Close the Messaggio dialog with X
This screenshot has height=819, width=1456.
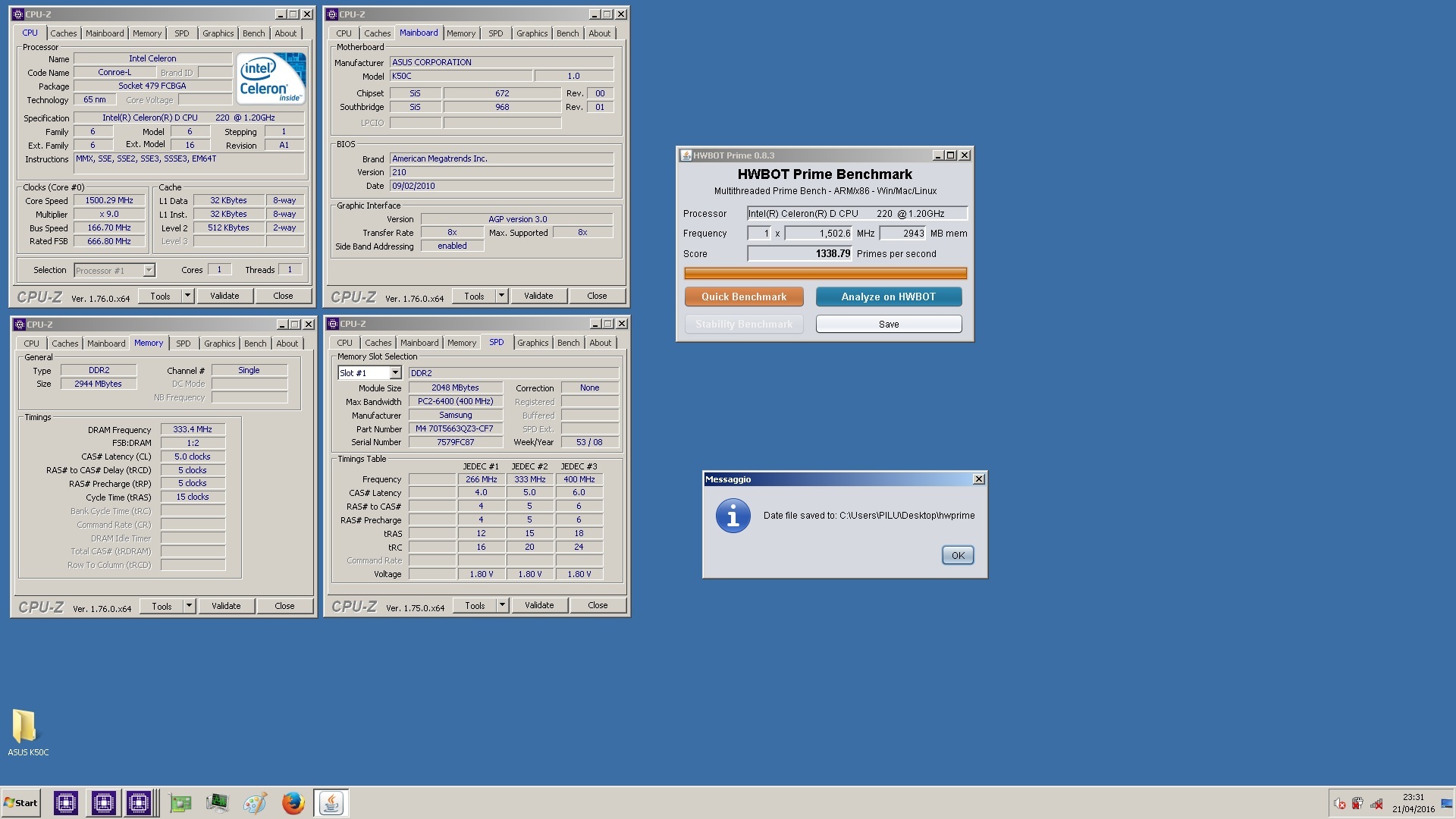(978, 479)
